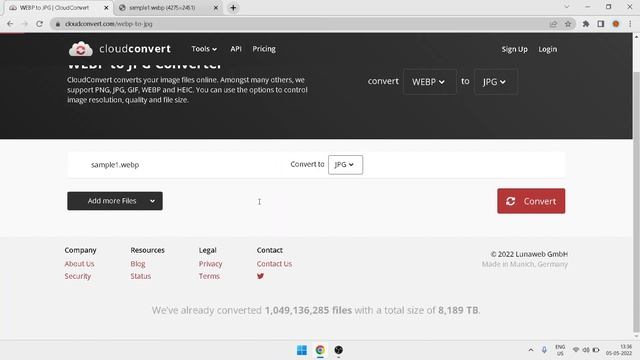Open the Security link
This screenshot has width=640, height=360.
(78, 276)
